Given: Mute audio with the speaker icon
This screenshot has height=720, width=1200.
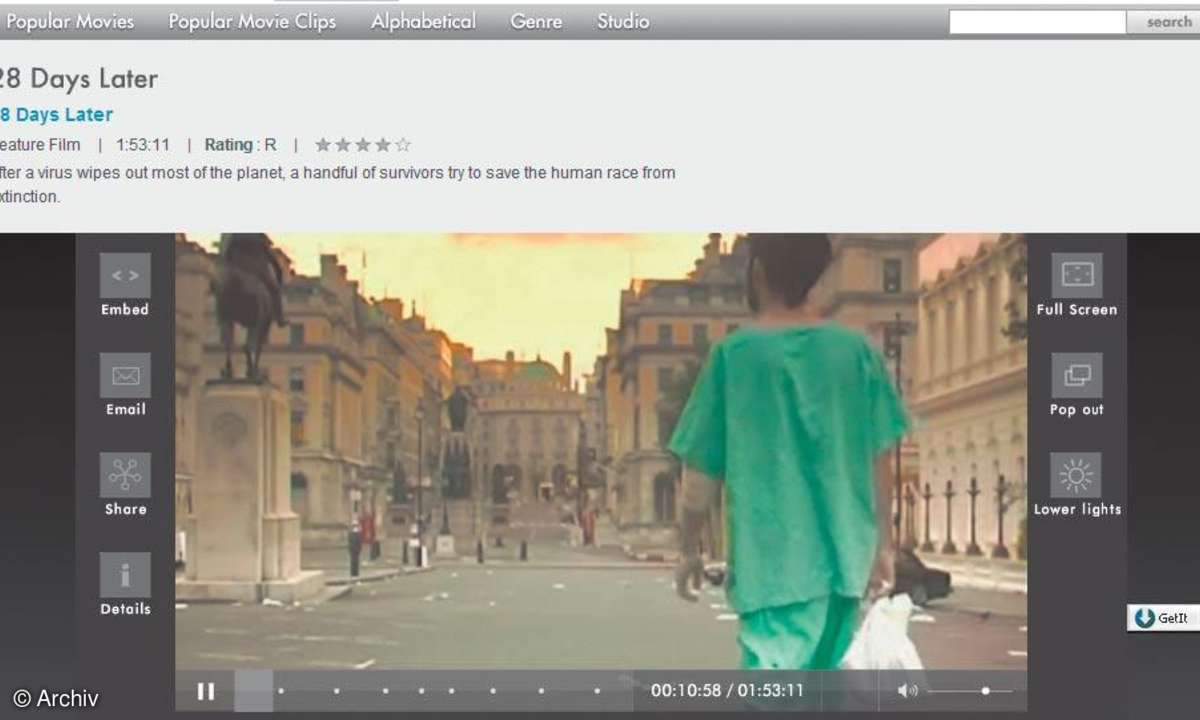Looking at the screenshot, I should [907, 691].
